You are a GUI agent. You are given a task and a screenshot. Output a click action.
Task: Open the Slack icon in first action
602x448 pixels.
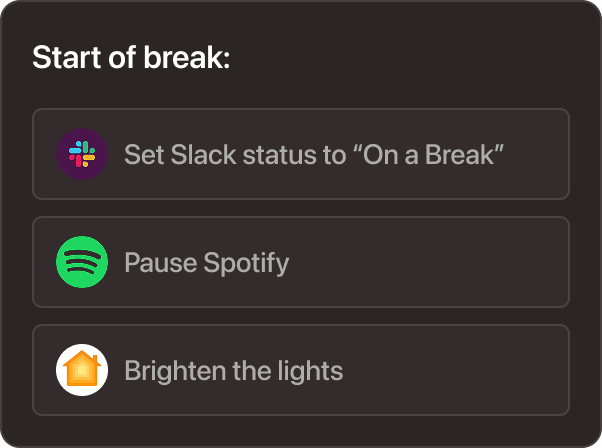pos(82,154)
